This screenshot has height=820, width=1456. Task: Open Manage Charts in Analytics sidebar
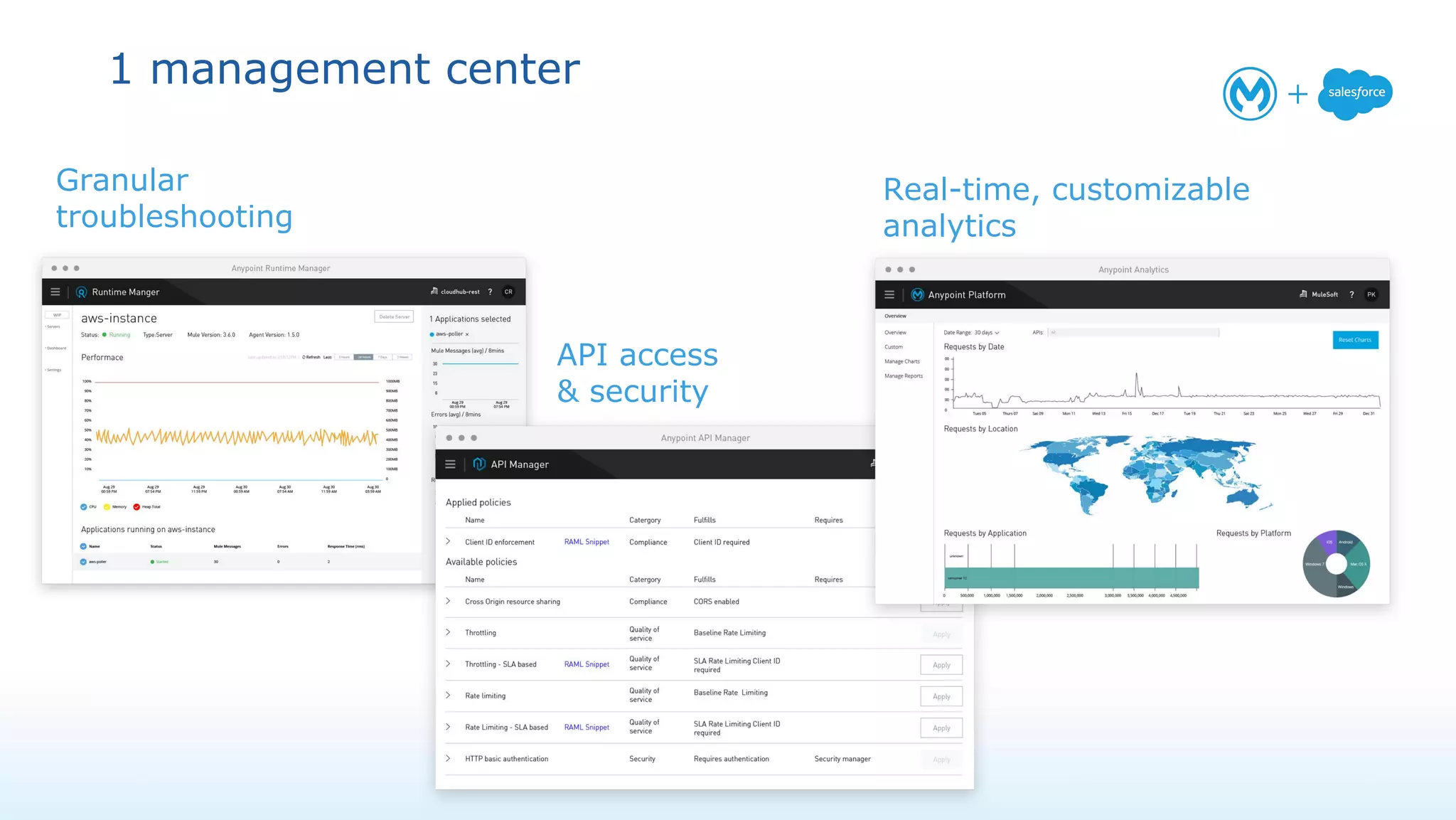(x=902, y=361)
